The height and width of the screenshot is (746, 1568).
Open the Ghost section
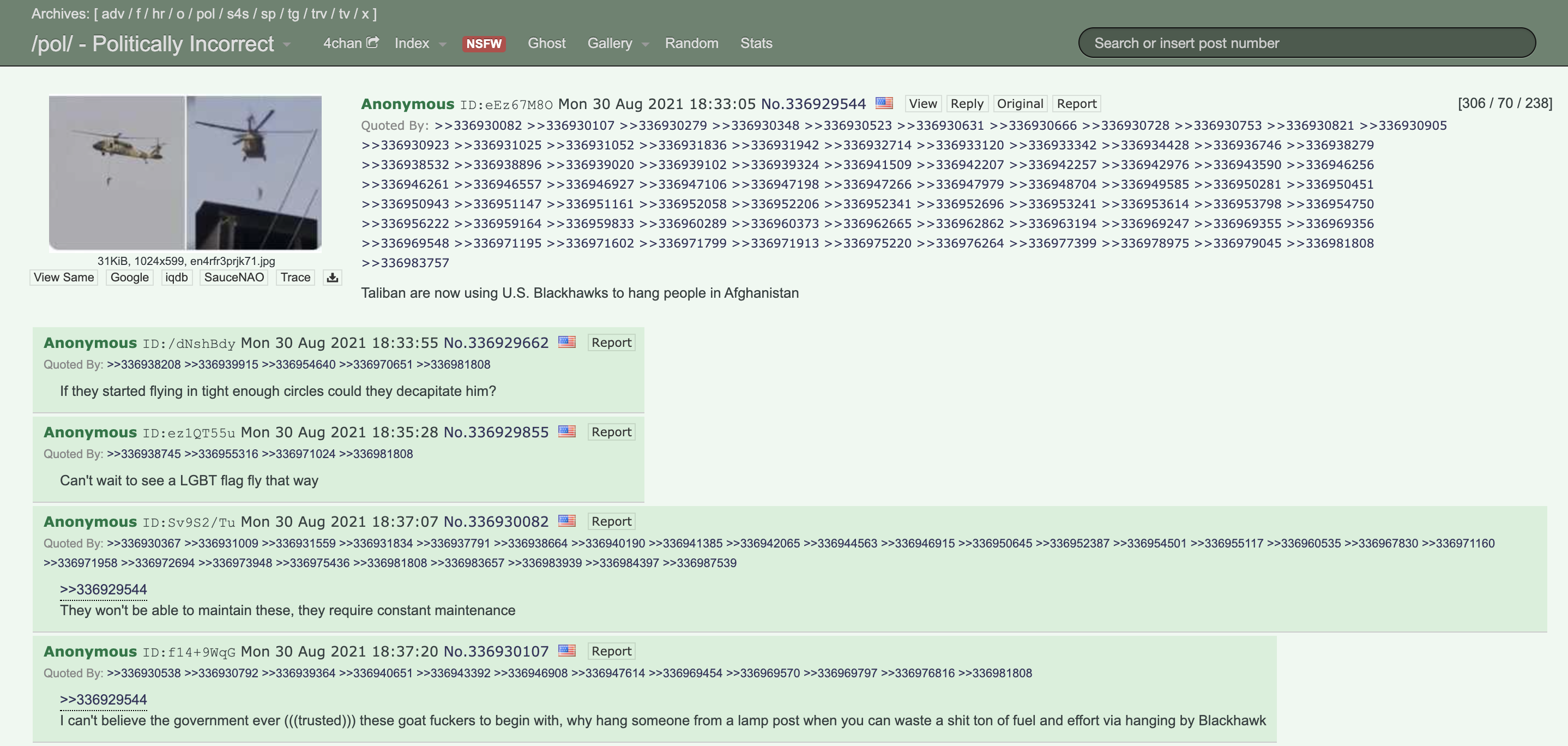coord(546,43)
